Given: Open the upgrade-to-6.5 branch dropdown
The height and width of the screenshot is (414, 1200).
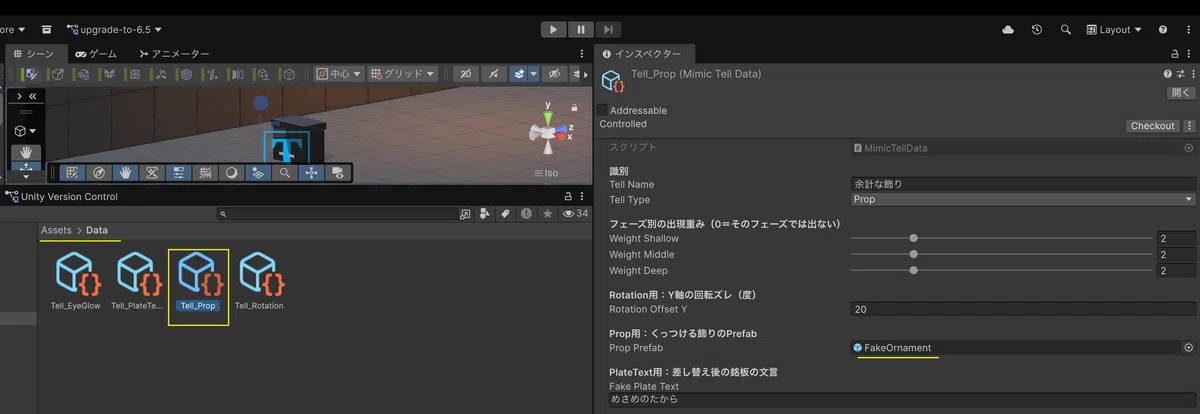Looking at the screenshot, I should tap(114, 30).
